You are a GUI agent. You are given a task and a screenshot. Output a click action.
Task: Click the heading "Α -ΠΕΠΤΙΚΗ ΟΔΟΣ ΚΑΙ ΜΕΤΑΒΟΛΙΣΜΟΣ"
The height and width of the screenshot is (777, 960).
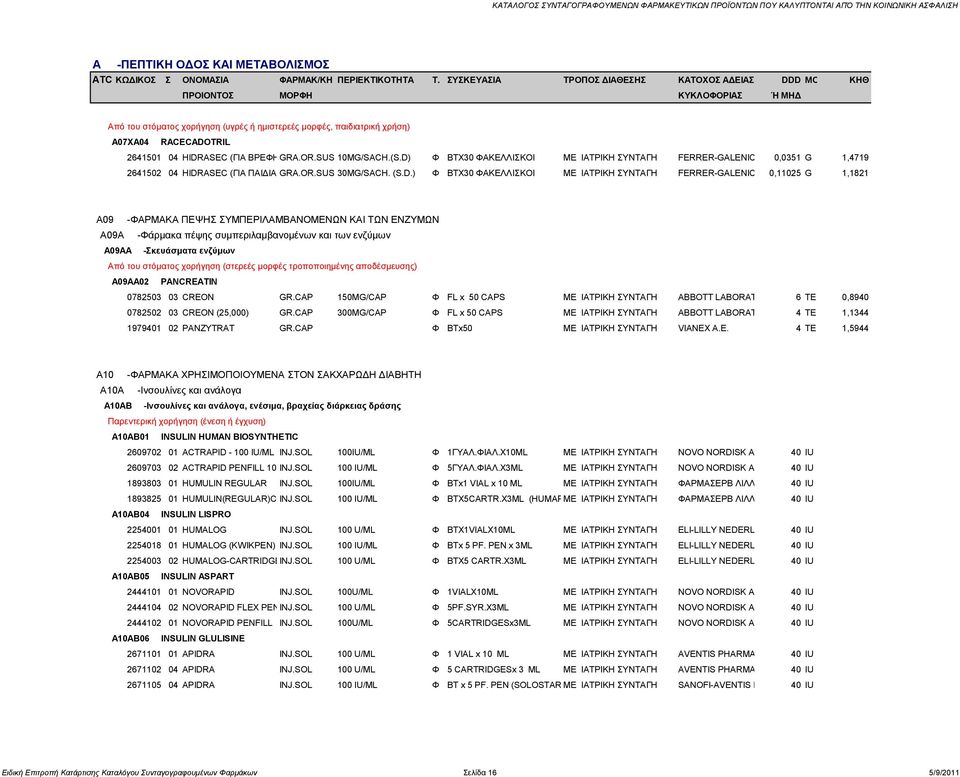(211, 64)
